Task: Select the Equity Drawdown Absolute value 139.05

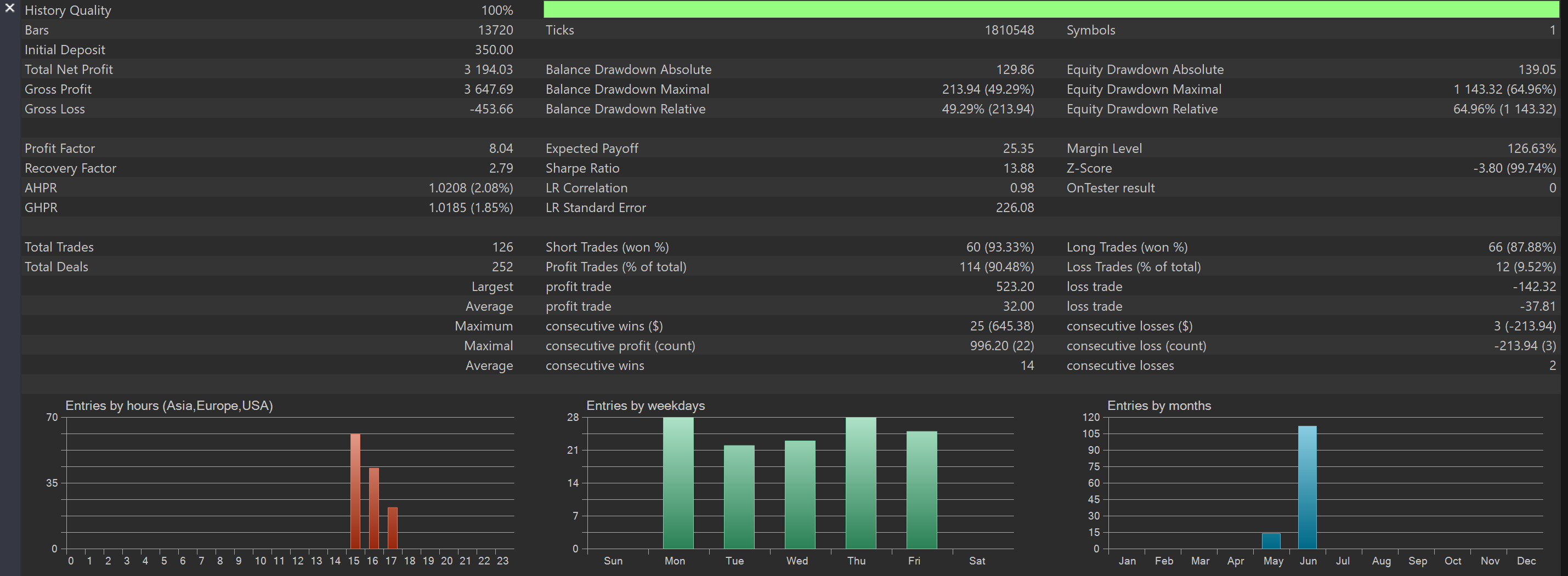Action: point(1537,70)
